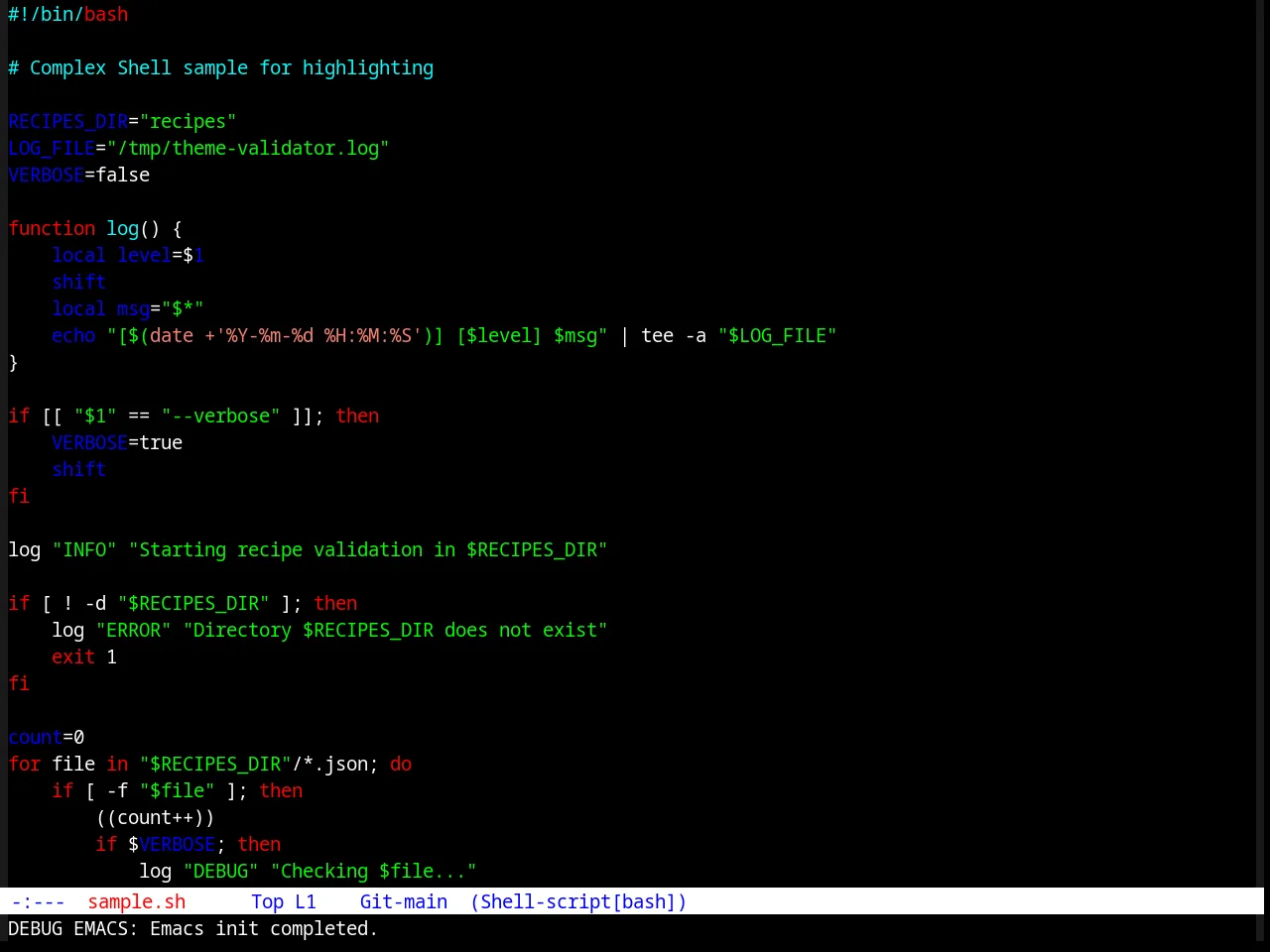Click the "ERROR" string

coord(134,630)
